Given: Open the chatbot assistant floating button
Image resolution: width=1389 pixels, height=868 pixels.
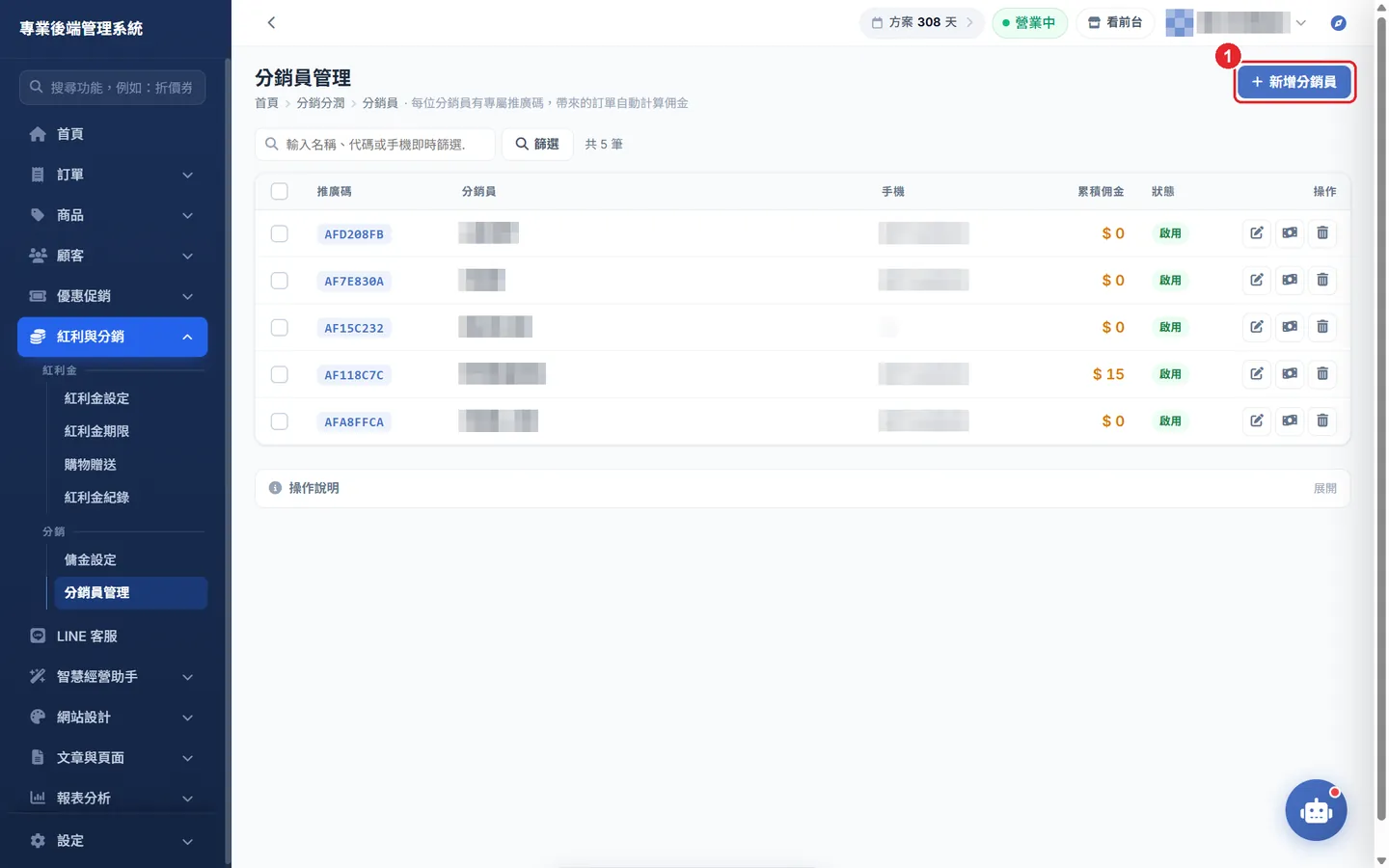Looking at the screenshot, I should point(1316,810).
